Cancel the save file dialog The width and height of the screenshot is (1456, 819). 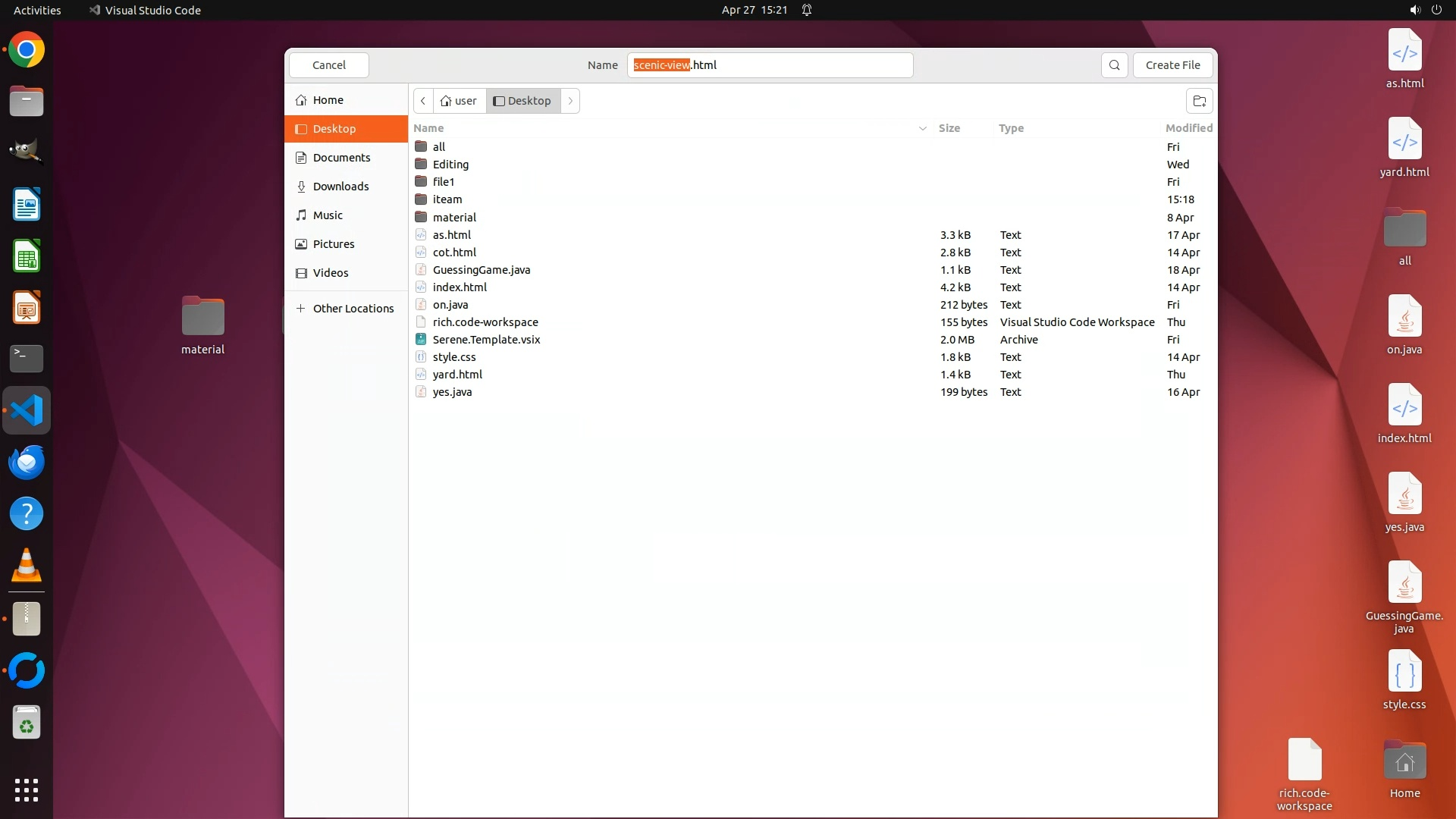coord(329,65)
